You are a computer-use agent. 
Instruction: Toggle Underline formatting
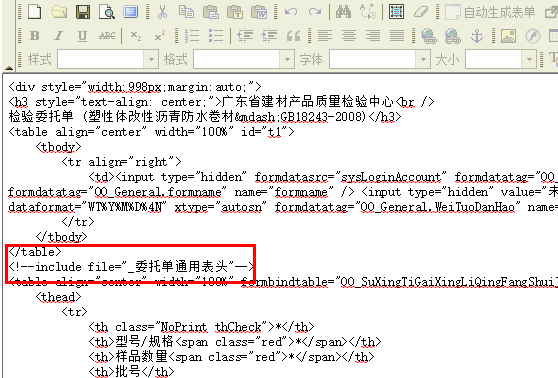coord(83,36)
